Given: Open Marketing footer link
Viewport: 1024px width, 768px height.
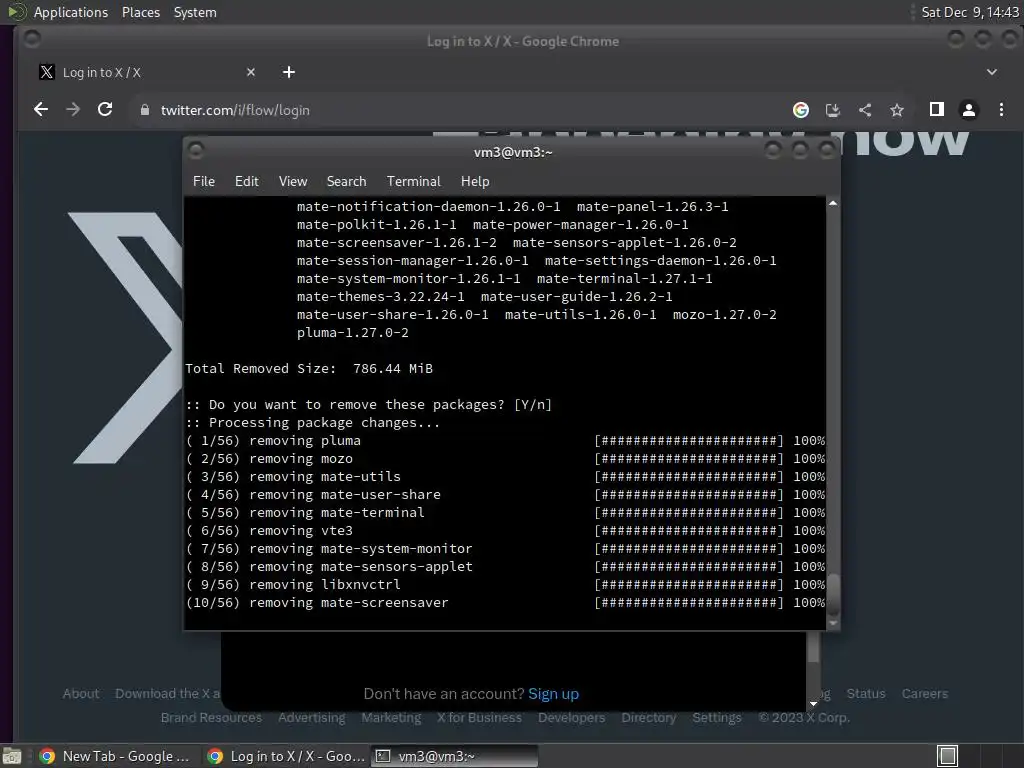Looking at the screenshot, I should coord(391,718).
